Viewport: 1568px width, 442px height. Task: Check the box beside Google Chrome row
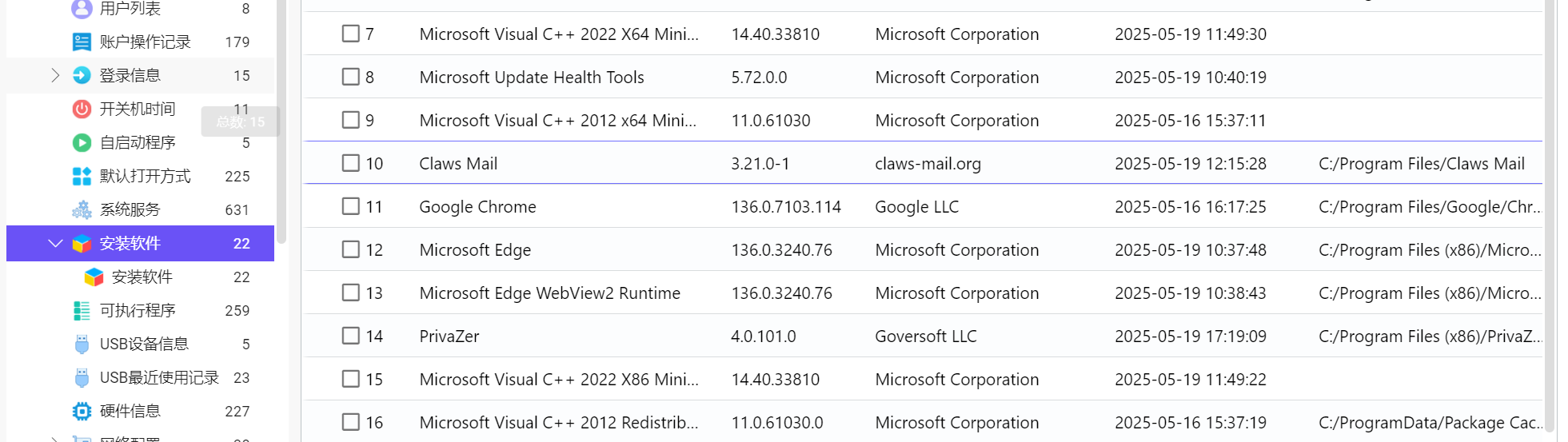pyautogui.click(x=350, y=206)
